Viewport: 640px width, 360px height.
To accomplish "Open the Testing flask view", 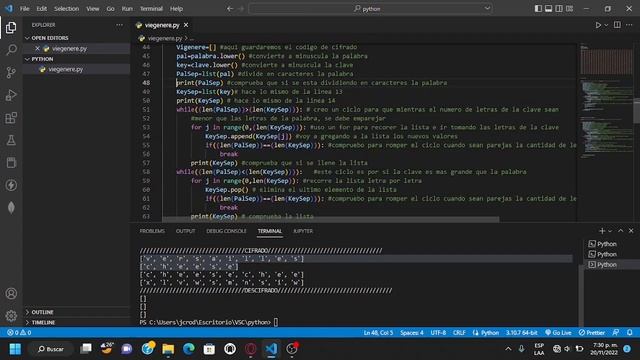I will coord(11,140).
